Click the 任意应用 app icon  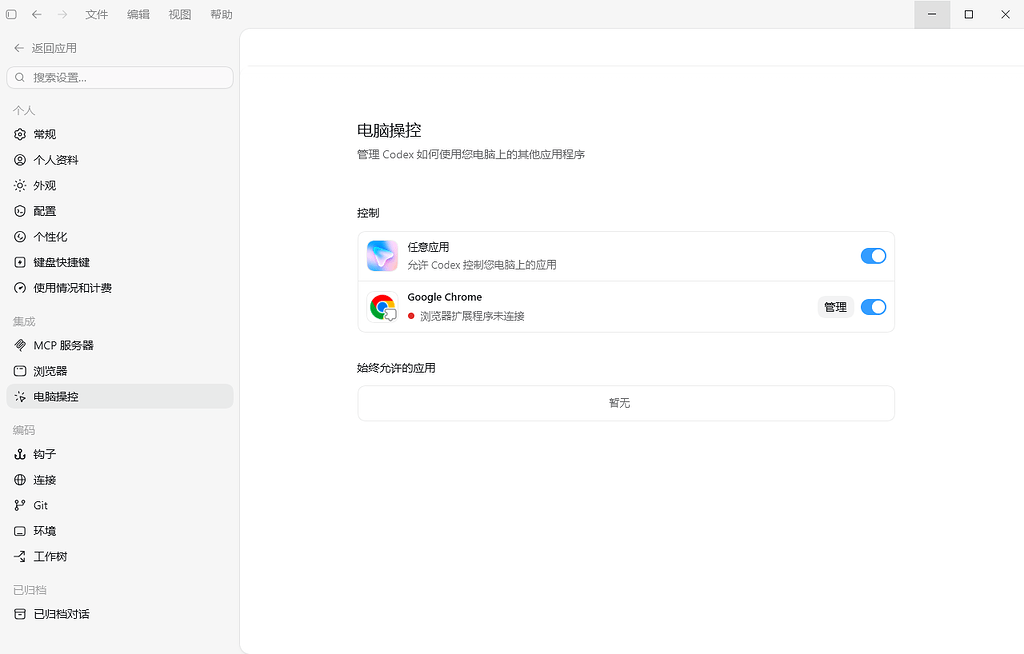(x=382, y=256)
